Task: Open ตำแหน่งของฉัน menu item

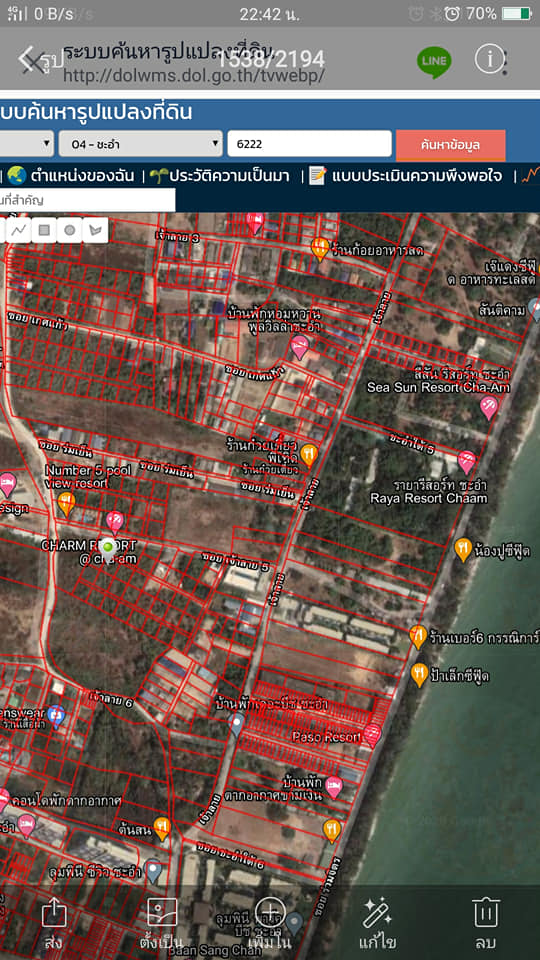Action: 82,176
